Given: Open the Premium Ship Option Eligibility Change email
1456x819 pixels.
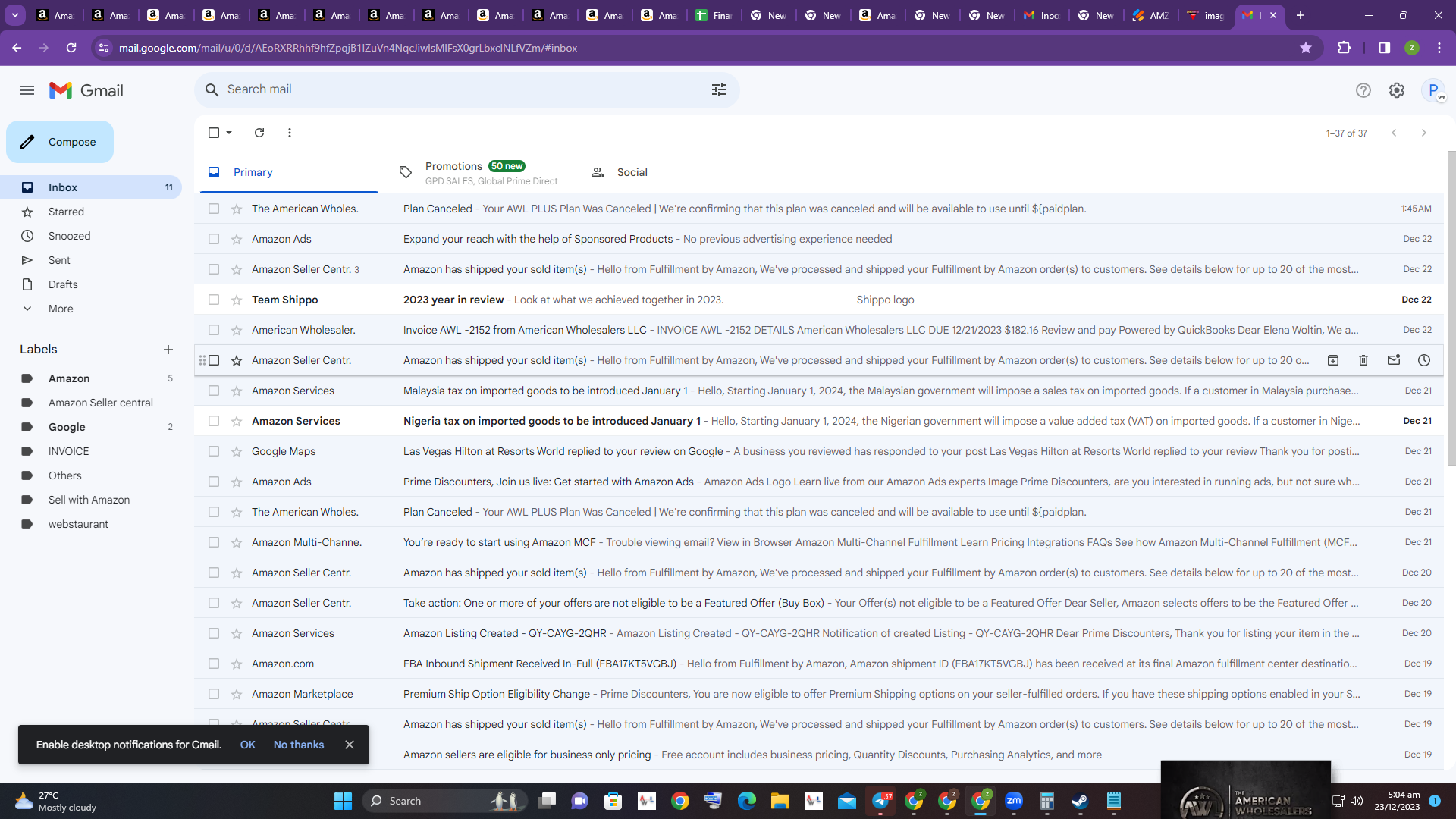Looking at the screenshot, I should 819,694.
